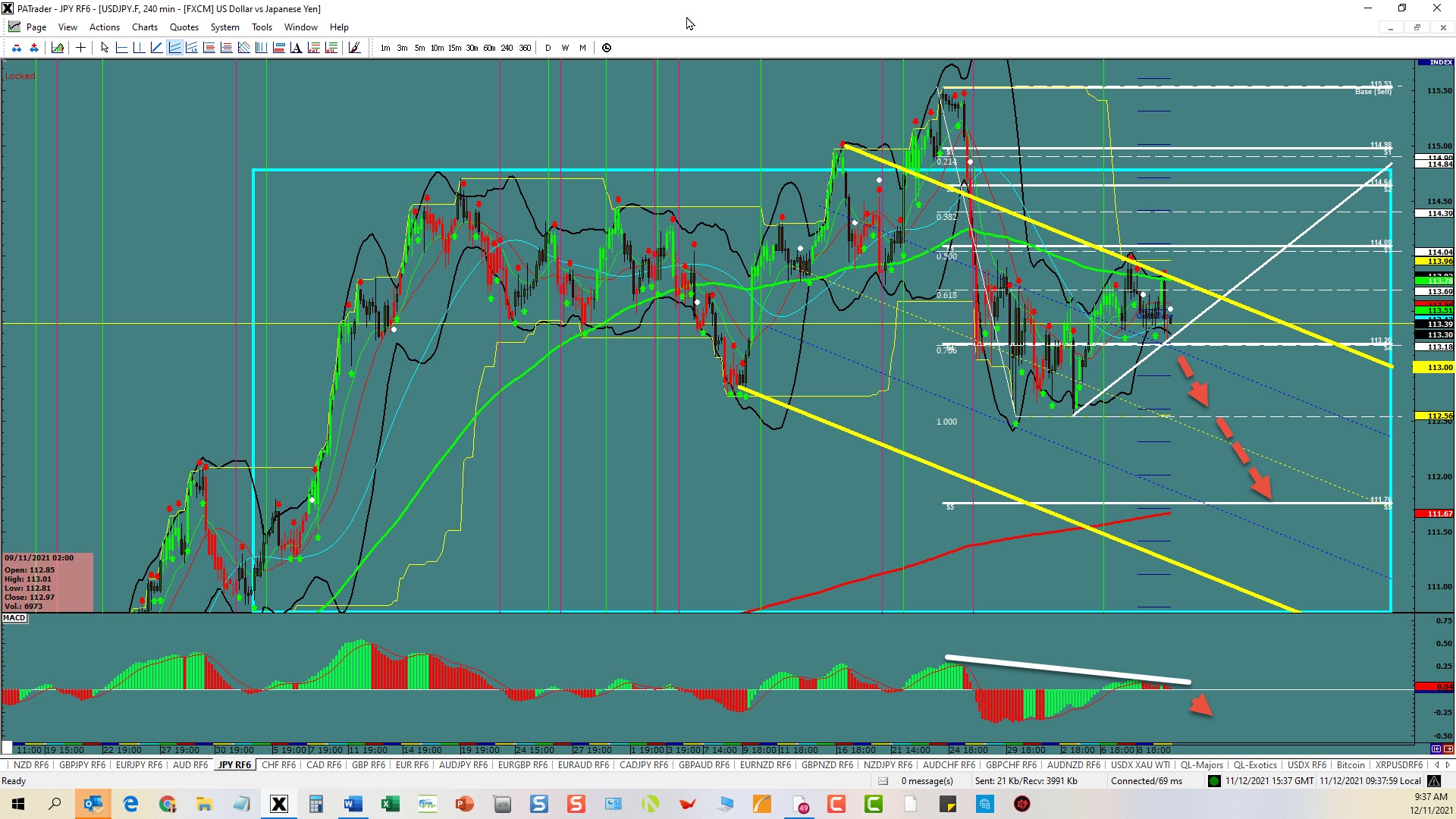
Task: Switch to the QL-Majors tab
Action: (x=1201, y=764)
